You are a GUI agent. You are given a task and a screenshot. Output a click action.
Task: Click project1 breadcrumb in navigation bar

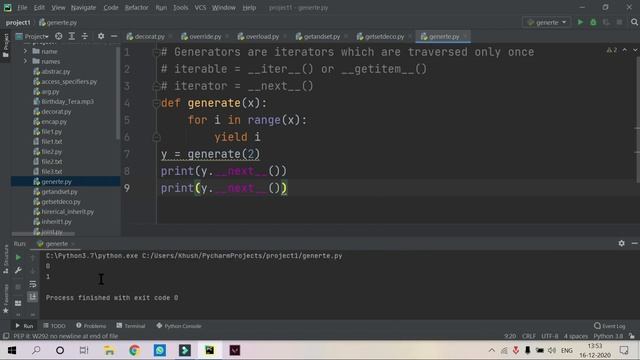(x=18, y=22)
